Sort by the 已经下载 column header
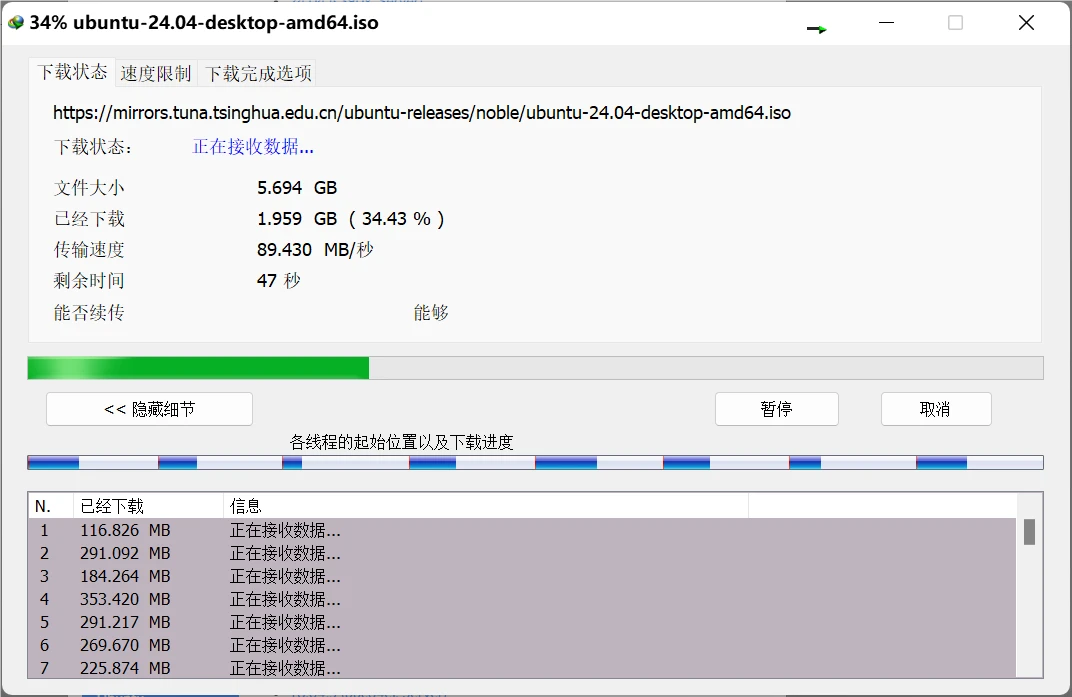 point(148,506)
